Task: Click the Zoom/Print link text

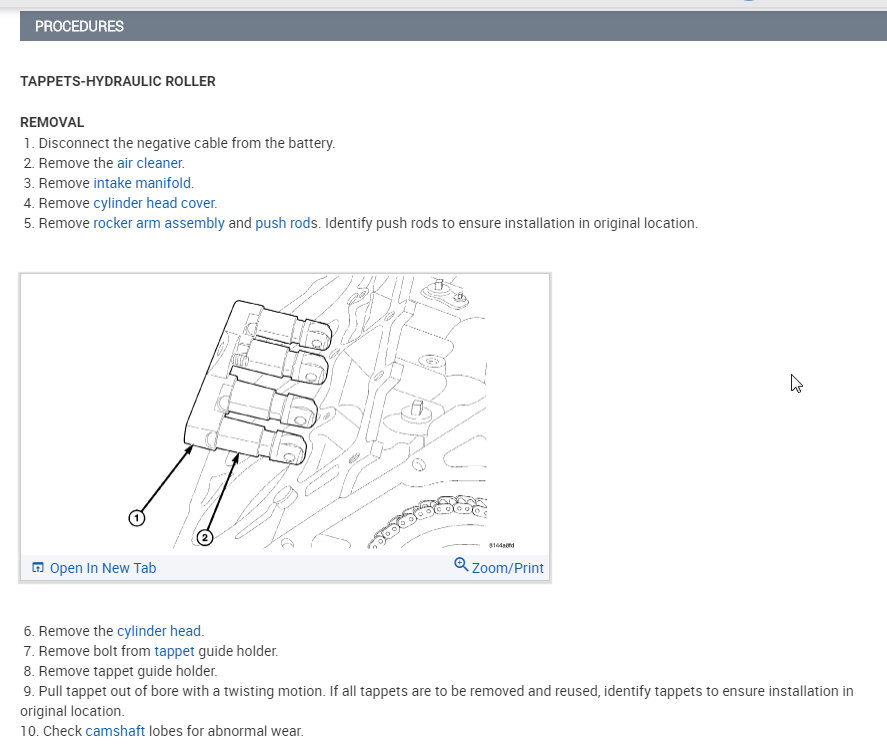Action: pos(507,568)
